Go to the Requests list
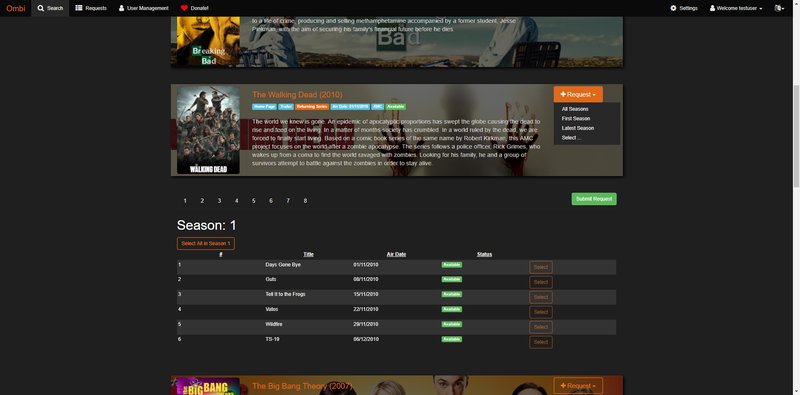The width and height of the screenshot is (800, 395). point(91,8)
